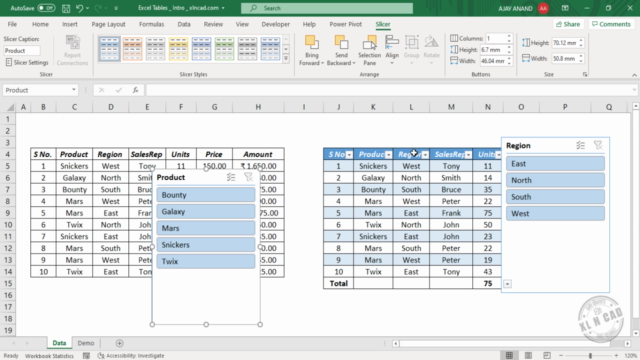Expand the Slicer Styles gallery
The width and height of the screenshot is (640, 360).
coord(286,58)
